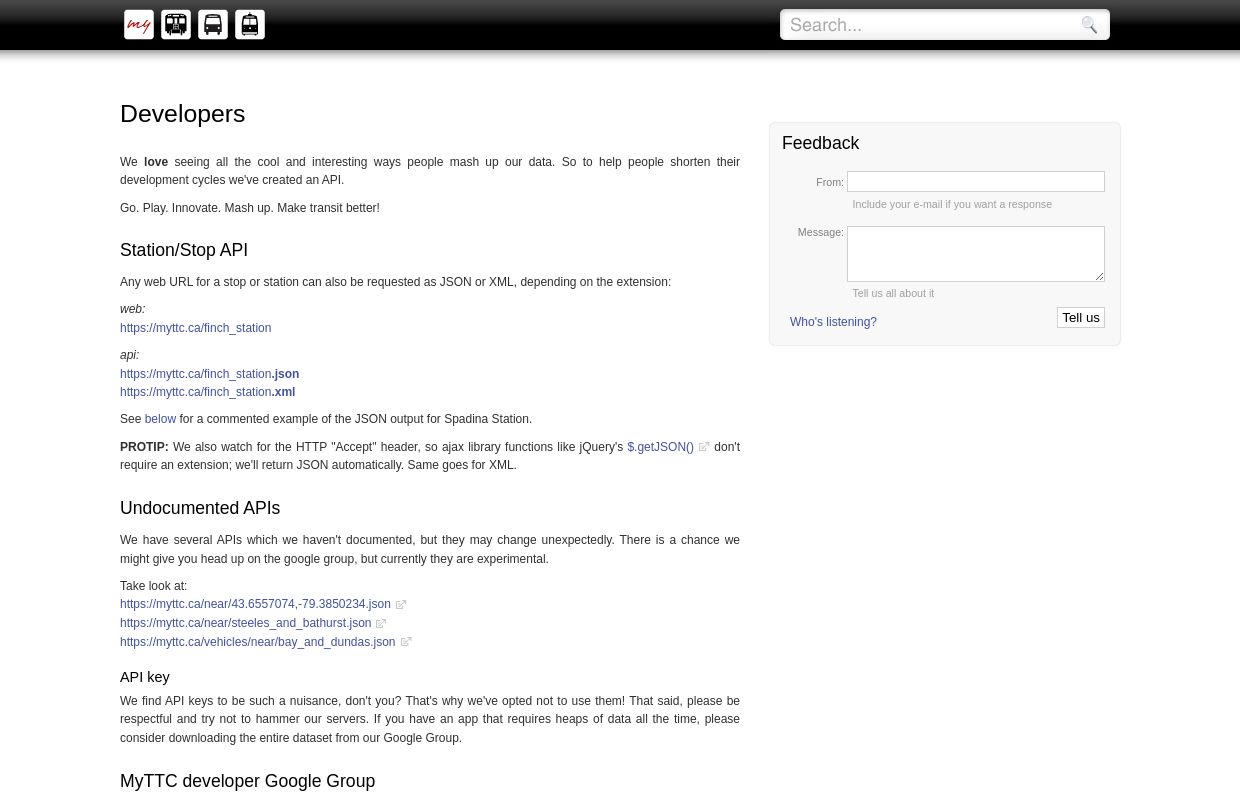This screenshot has width=1240, height=800.
Task: Open the streetcar icon in header
Action: tap(250, 25)
